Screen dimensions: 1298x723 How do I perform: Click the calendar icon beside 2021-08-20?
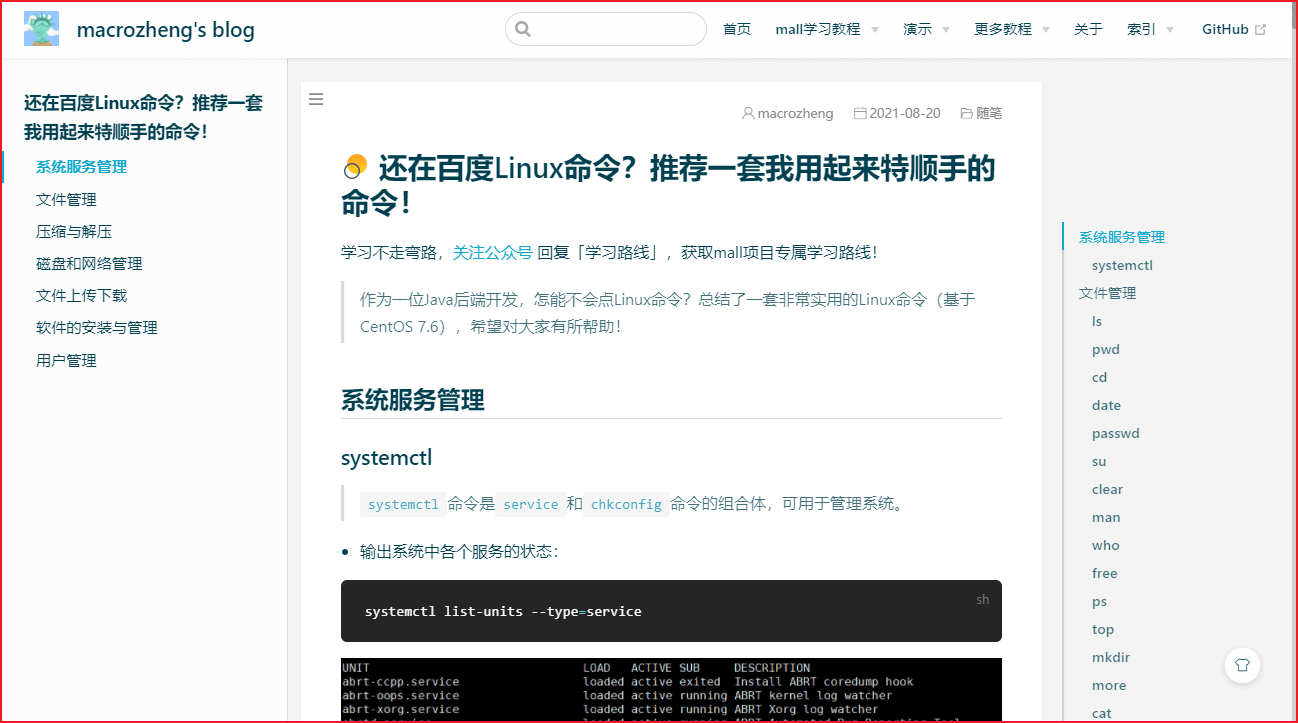860,113
